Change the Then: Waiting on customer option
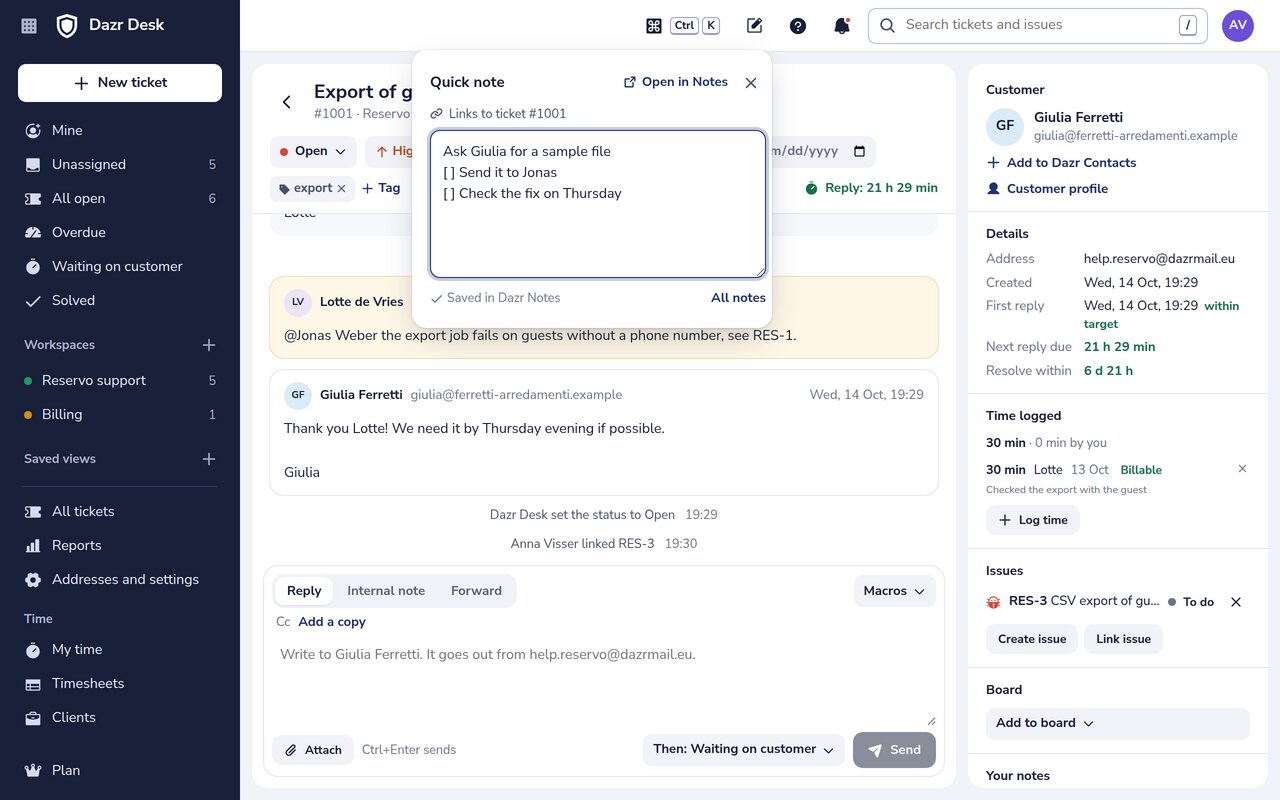1280x800 pixels. [743, 750]
